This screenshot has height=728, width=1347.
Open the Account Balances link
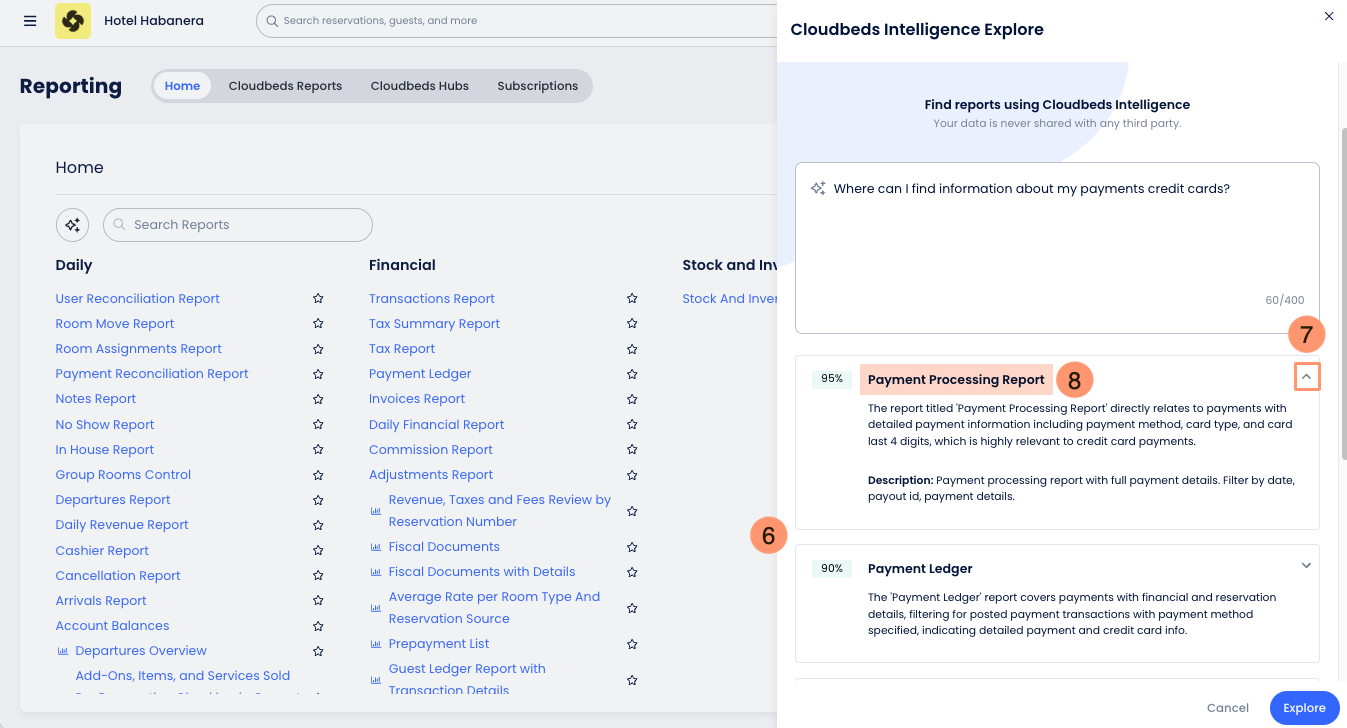tap(112, 626)
